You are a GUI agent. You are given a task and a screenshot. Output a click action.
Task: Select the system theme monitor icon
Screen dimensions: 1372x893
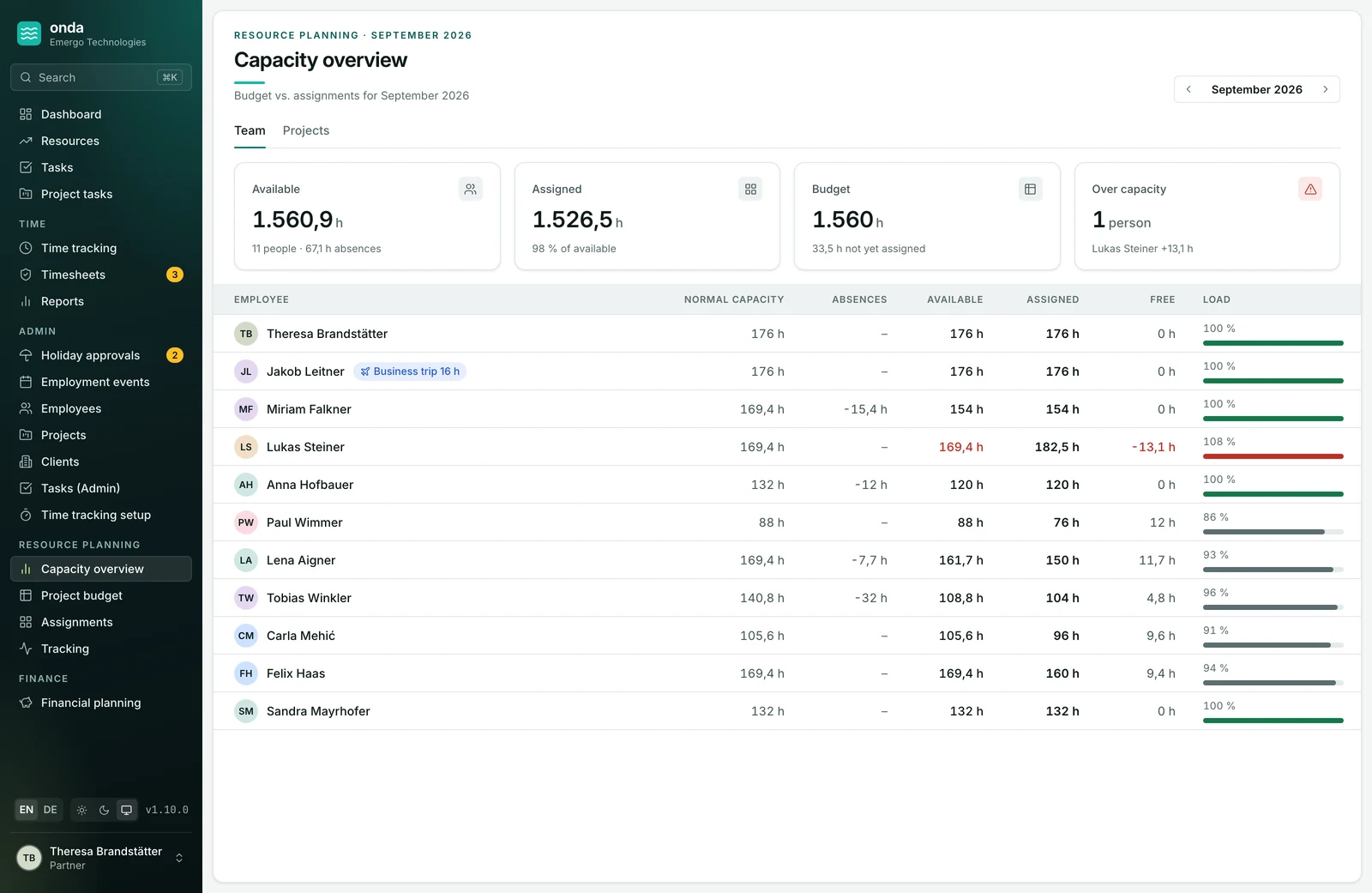pyautogui.click(x=127, y=810)
